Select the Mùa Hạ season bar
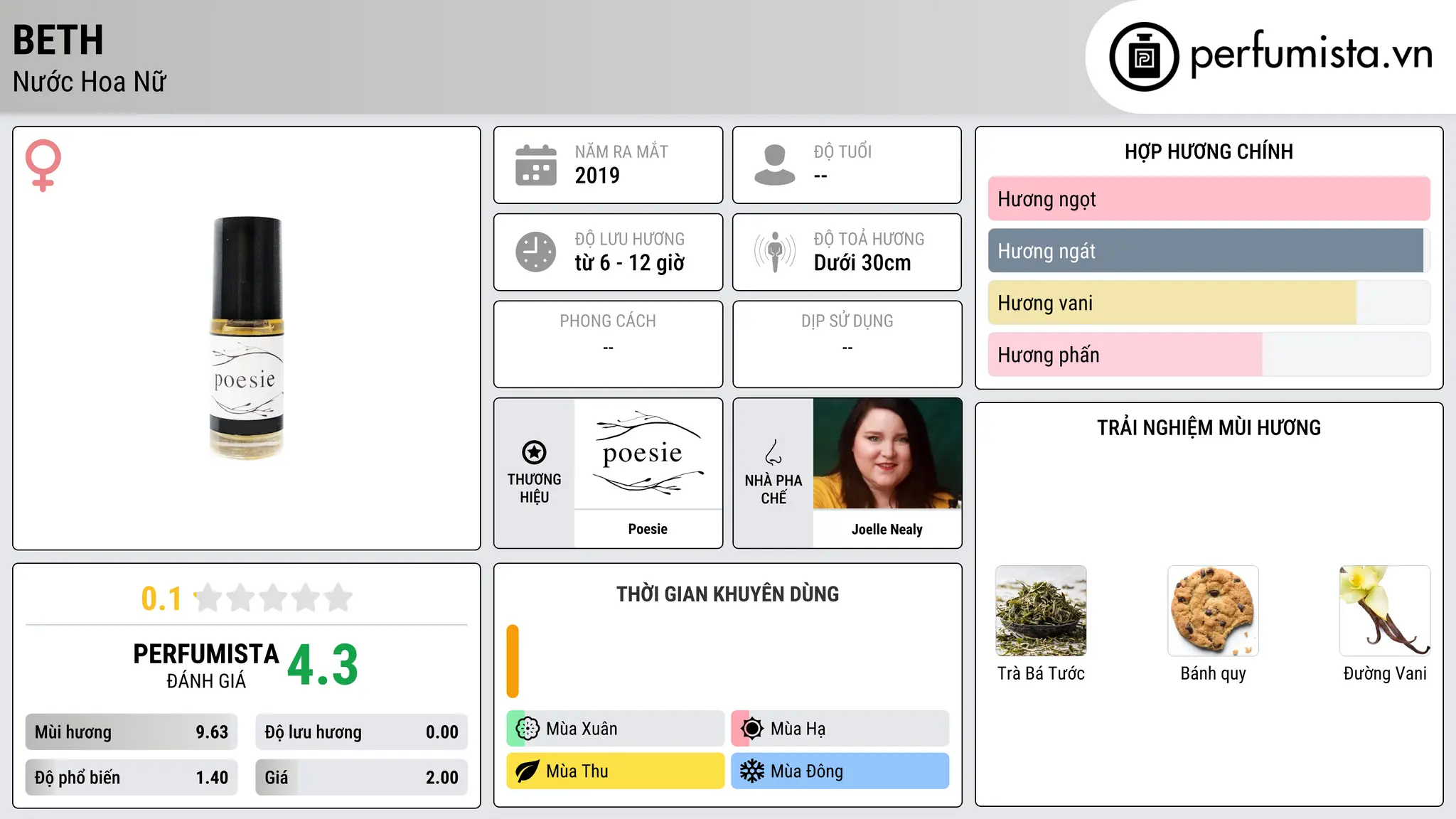 (840, 729)
